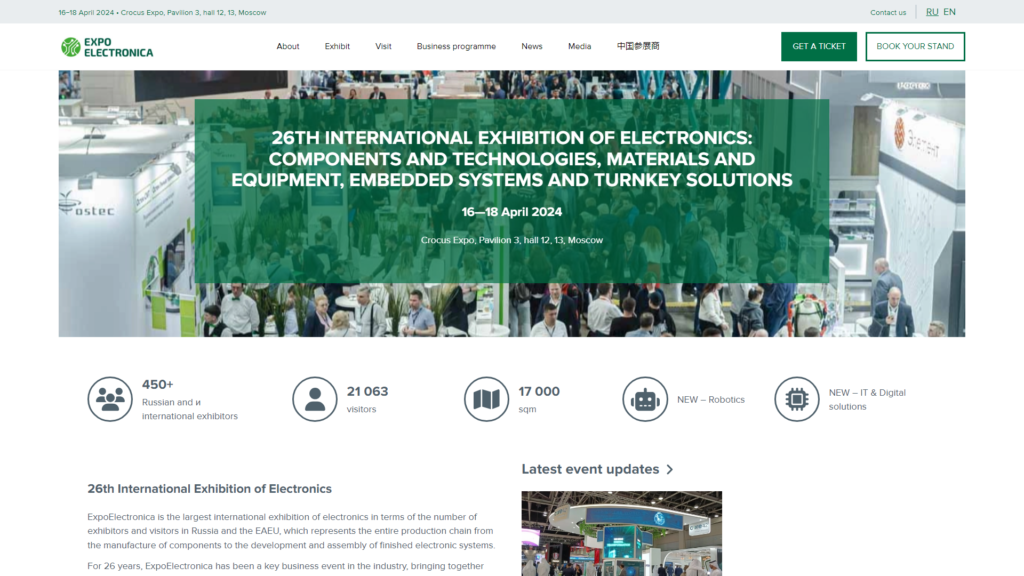Open the latest event update thumbnail image
The height and width of the screenshot is (576, 1024).
tap(622, 534)
